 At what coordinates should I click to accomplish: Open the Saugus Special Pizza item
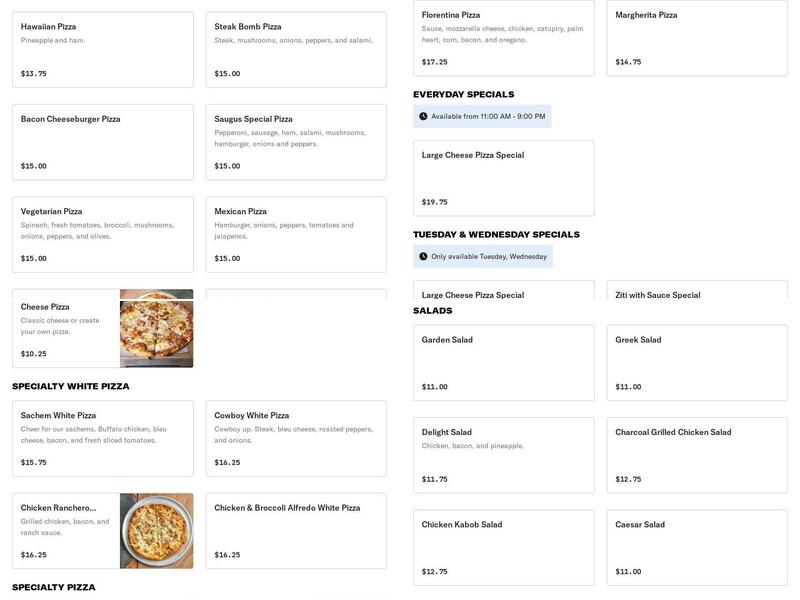pyautogui.click(x=295, y=140)
